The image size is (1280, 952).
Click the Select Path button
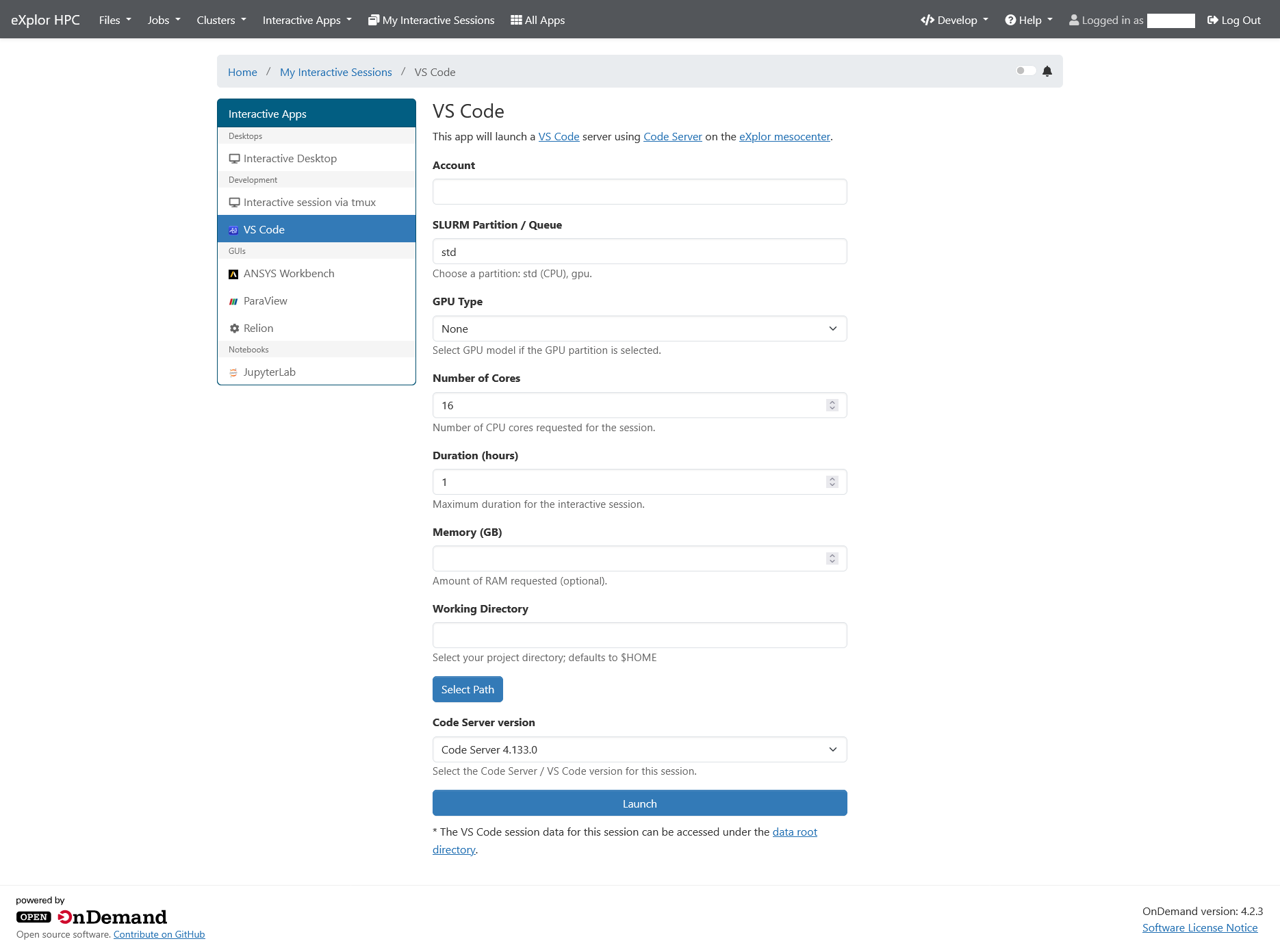point(468,689)
